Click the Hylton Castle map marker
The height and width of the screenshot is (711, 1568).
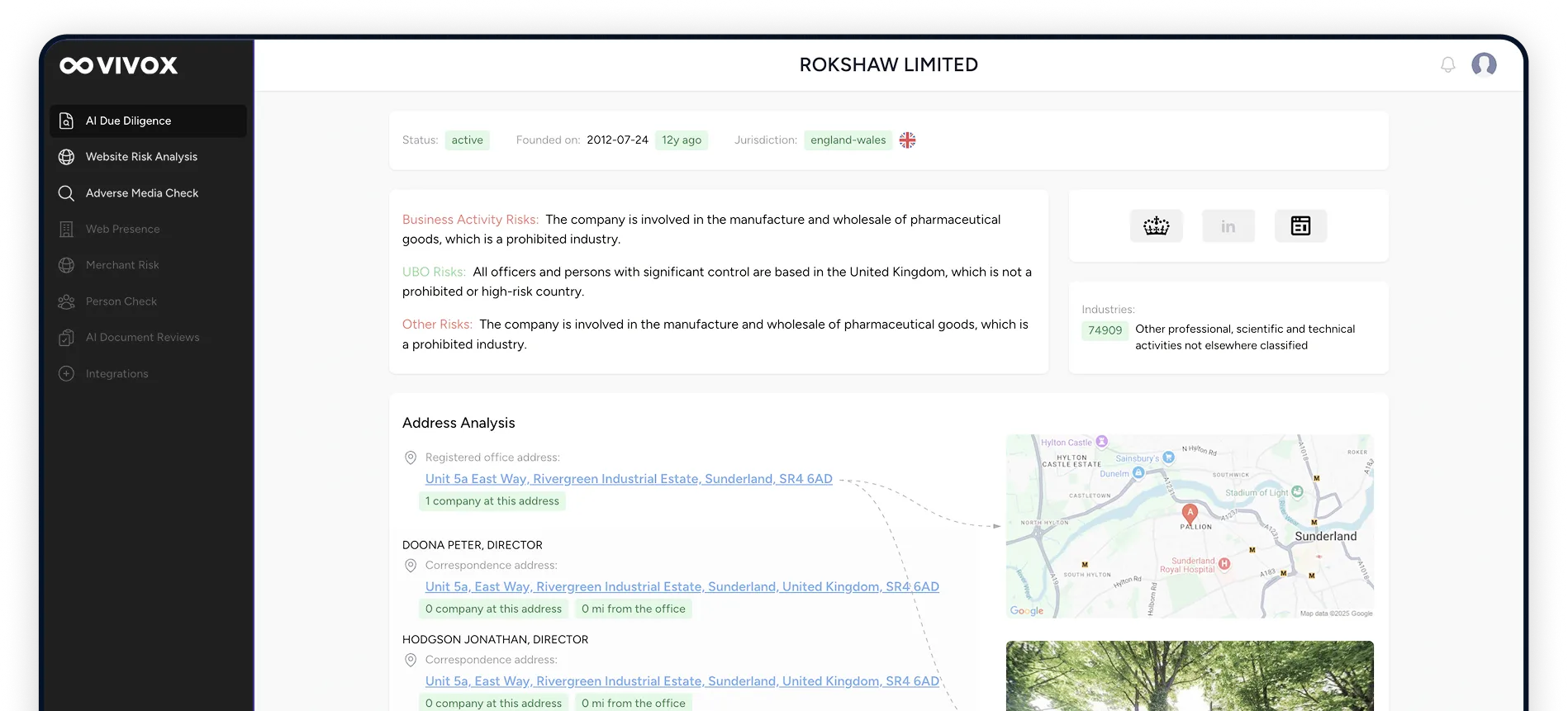1101,442
